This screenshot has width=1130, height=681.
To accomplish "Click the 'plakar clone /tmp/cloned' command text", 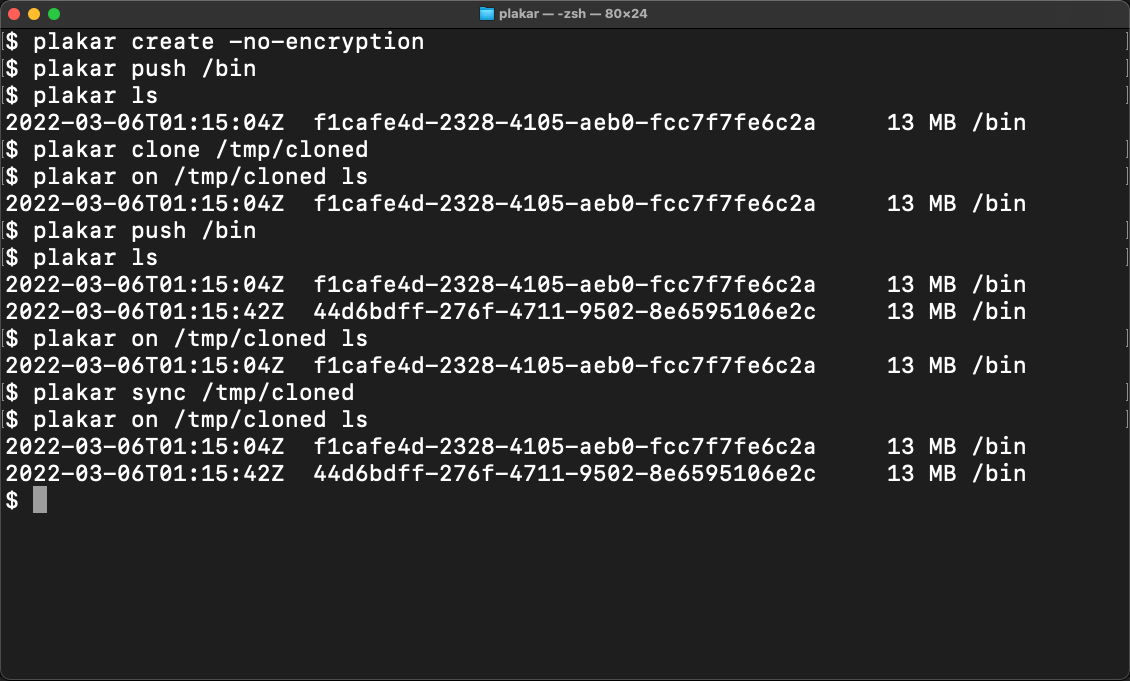I will click(x=200, y=150).
